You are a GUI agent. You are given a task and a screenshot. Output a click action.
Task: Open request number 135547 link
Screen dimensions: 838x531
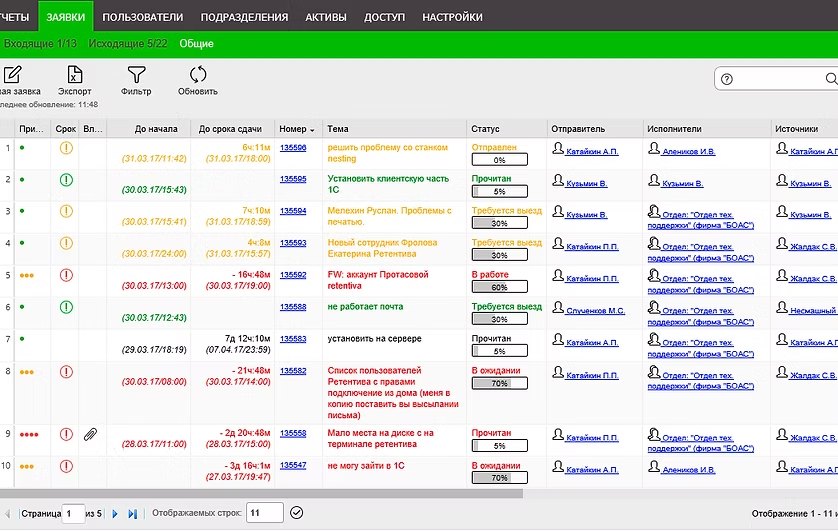click(293, 465)
